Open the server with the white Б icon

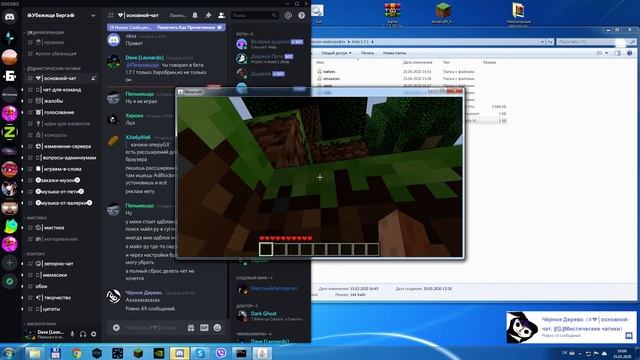click(9, 76)
